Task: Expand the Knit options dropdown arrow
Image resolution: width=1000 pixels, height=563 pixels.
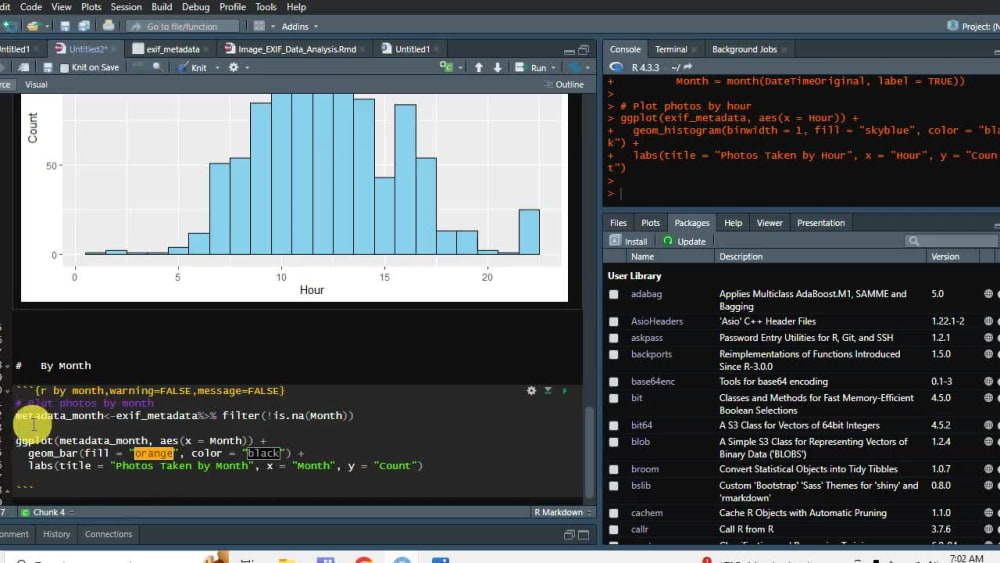Action: click(x=217, y=68)
